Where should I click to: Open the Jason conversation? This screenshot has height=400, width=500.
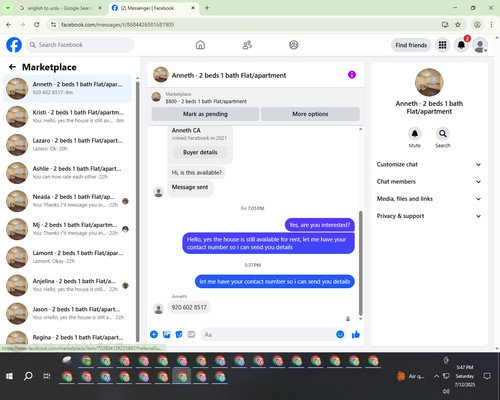pyautogui.click(x=67, y=313)
